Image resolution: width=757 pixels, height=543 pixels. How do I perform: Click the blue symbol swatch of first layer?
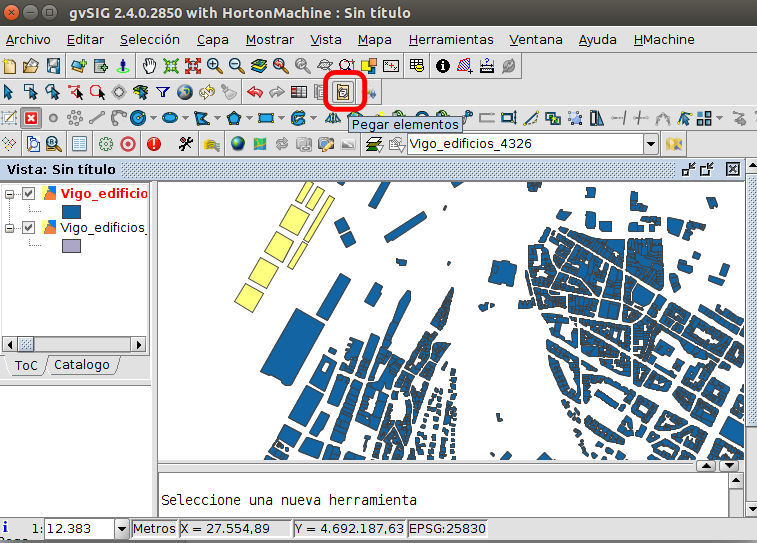click(x=72, y=212)
